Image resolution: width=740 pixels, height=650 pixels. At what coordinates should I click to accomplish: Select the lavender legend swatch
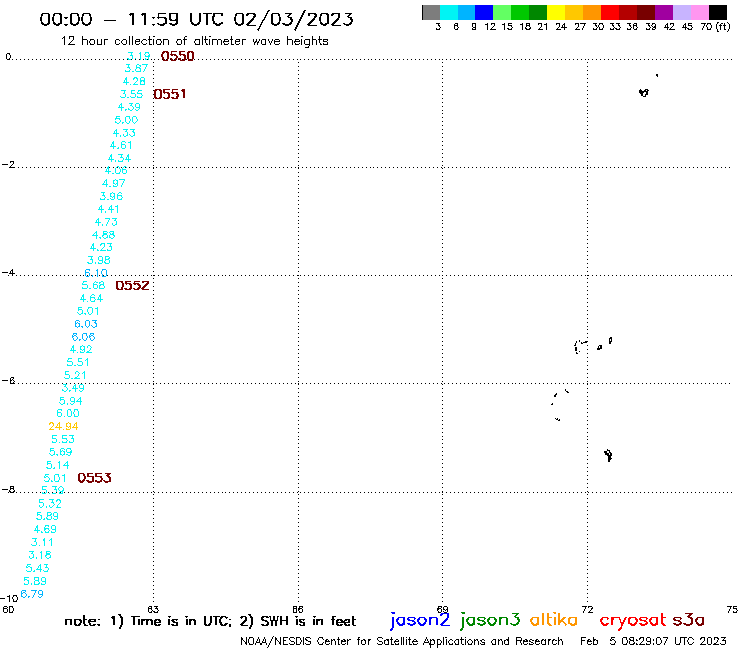pos(681,12)
